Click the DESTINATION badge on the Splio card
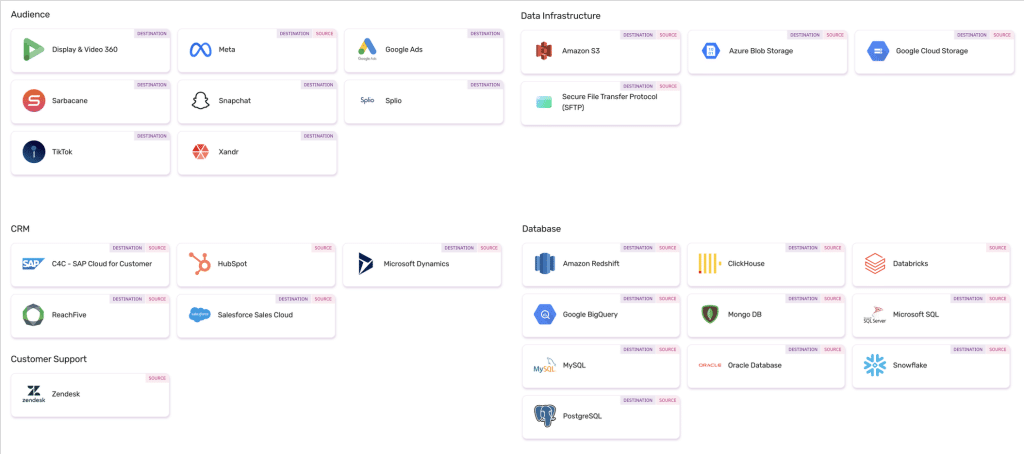1024x454 pixels. click(485, 84)
